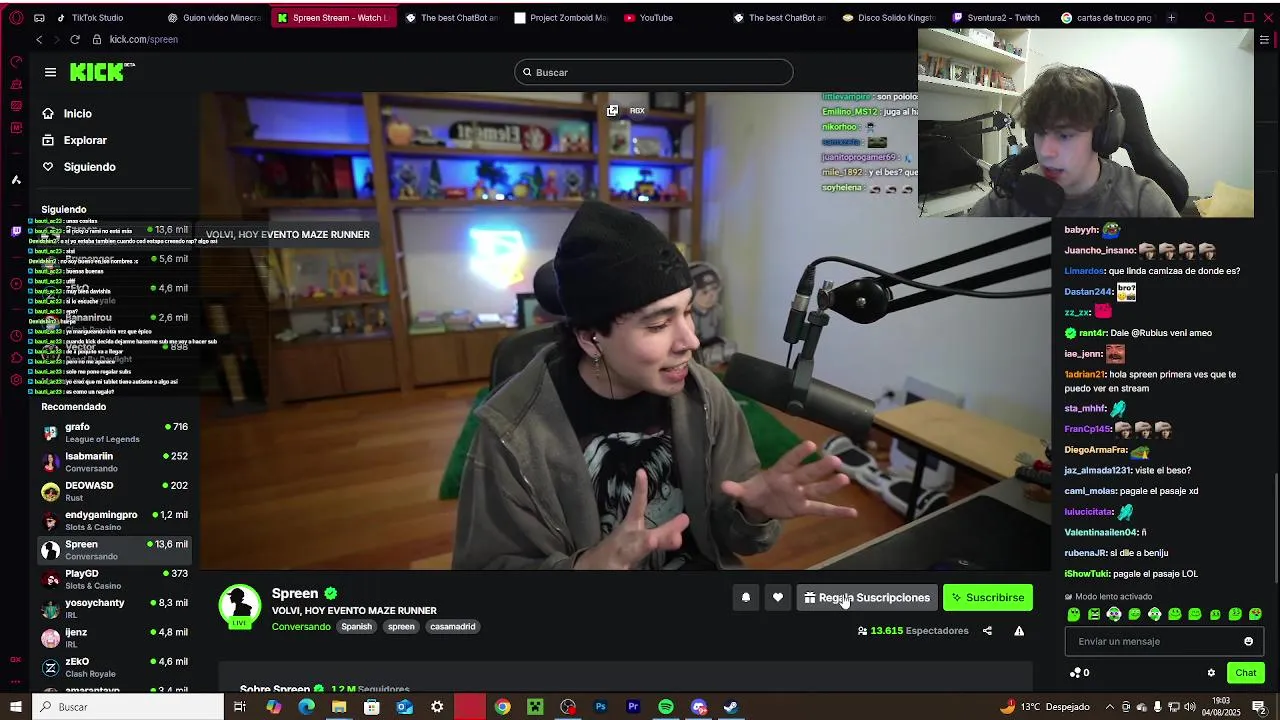
Task: Click the heart follow icon
Action: (778, 598)
